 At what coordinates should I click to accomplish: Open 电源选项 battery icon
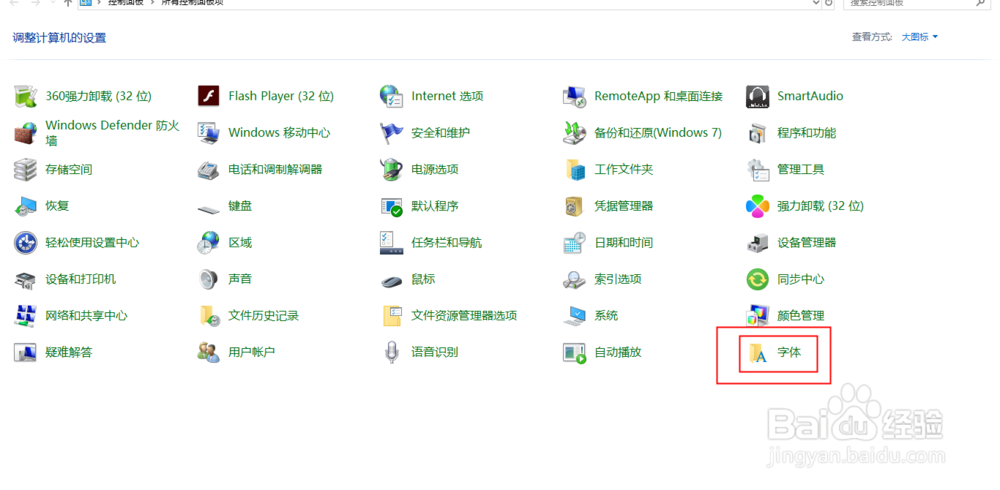pos(391,169)
